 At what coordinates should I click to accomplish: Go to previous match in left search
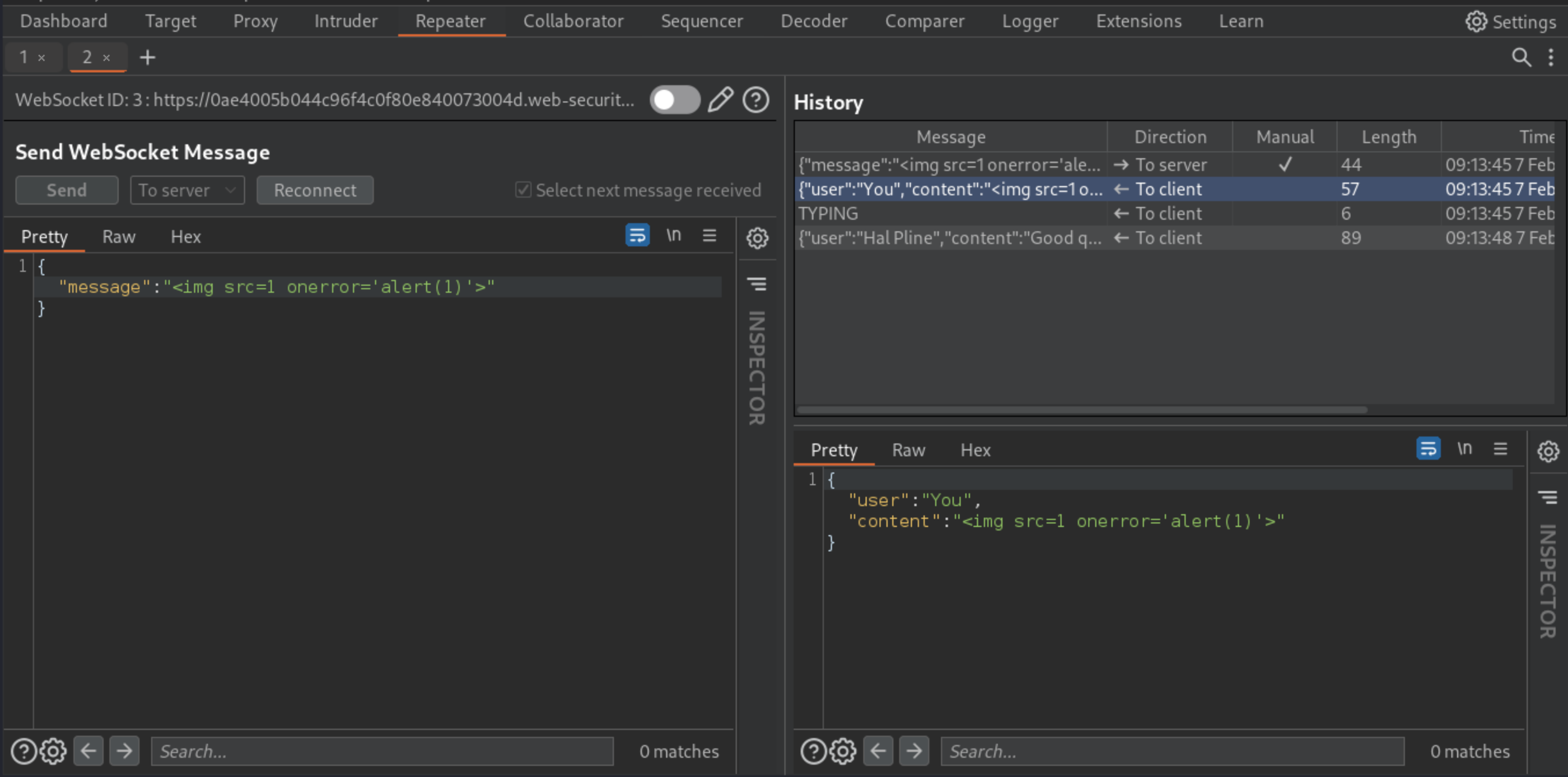88,751
